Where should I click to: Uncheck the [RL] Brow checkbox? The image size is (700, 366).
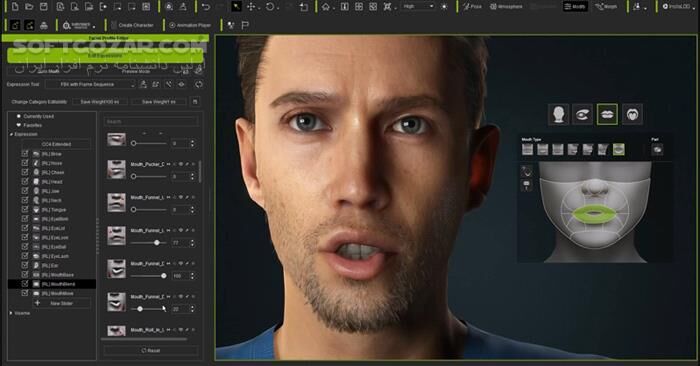25,154
